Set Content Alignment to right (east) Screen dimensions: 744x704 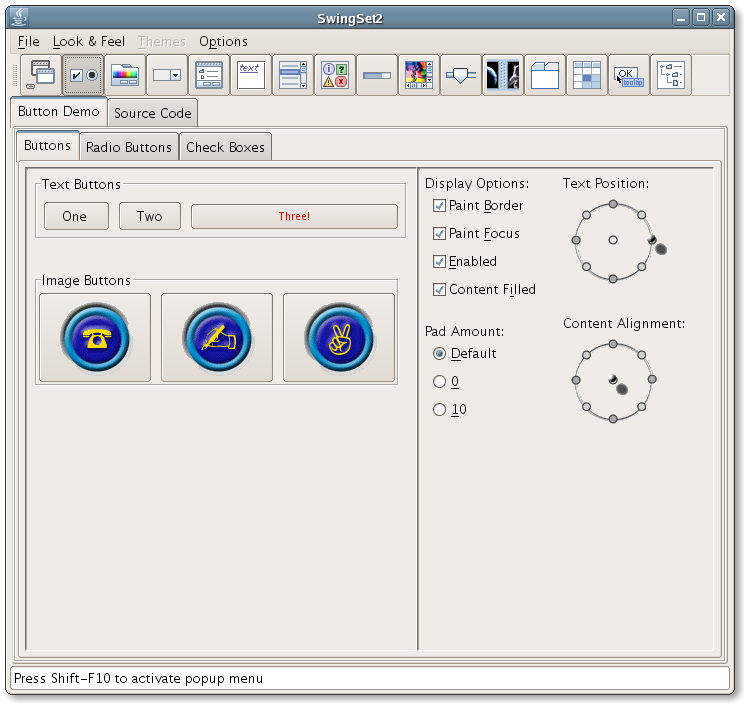pyautogui.click(x=652, y=379)
